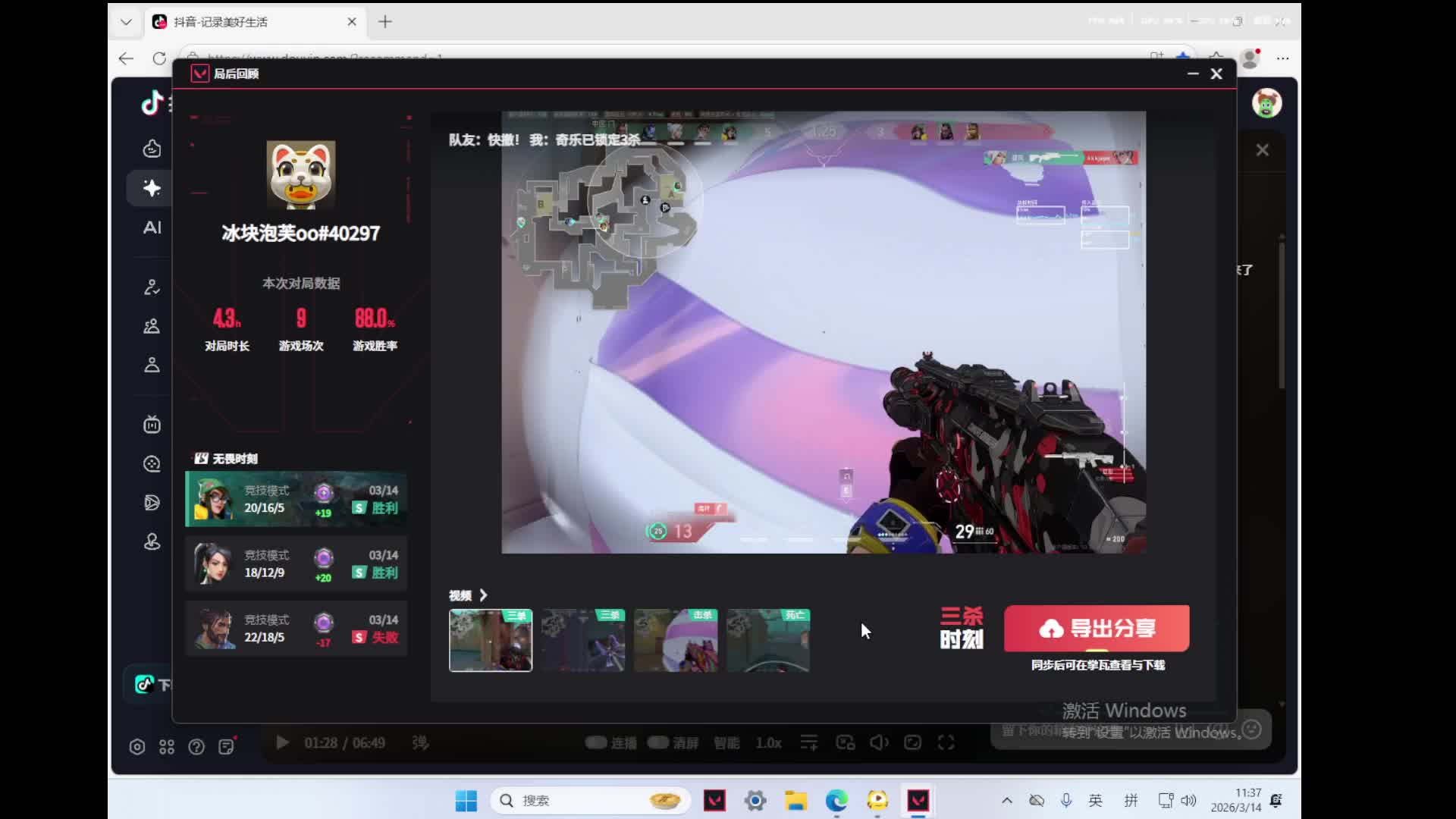Open the sparkle recommend icon in sidebar

[152, 188]
